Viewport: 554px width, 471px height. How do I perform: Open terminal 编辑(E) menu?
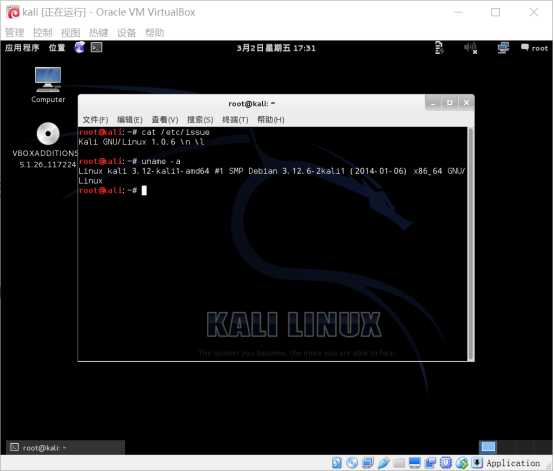point(130,120)
